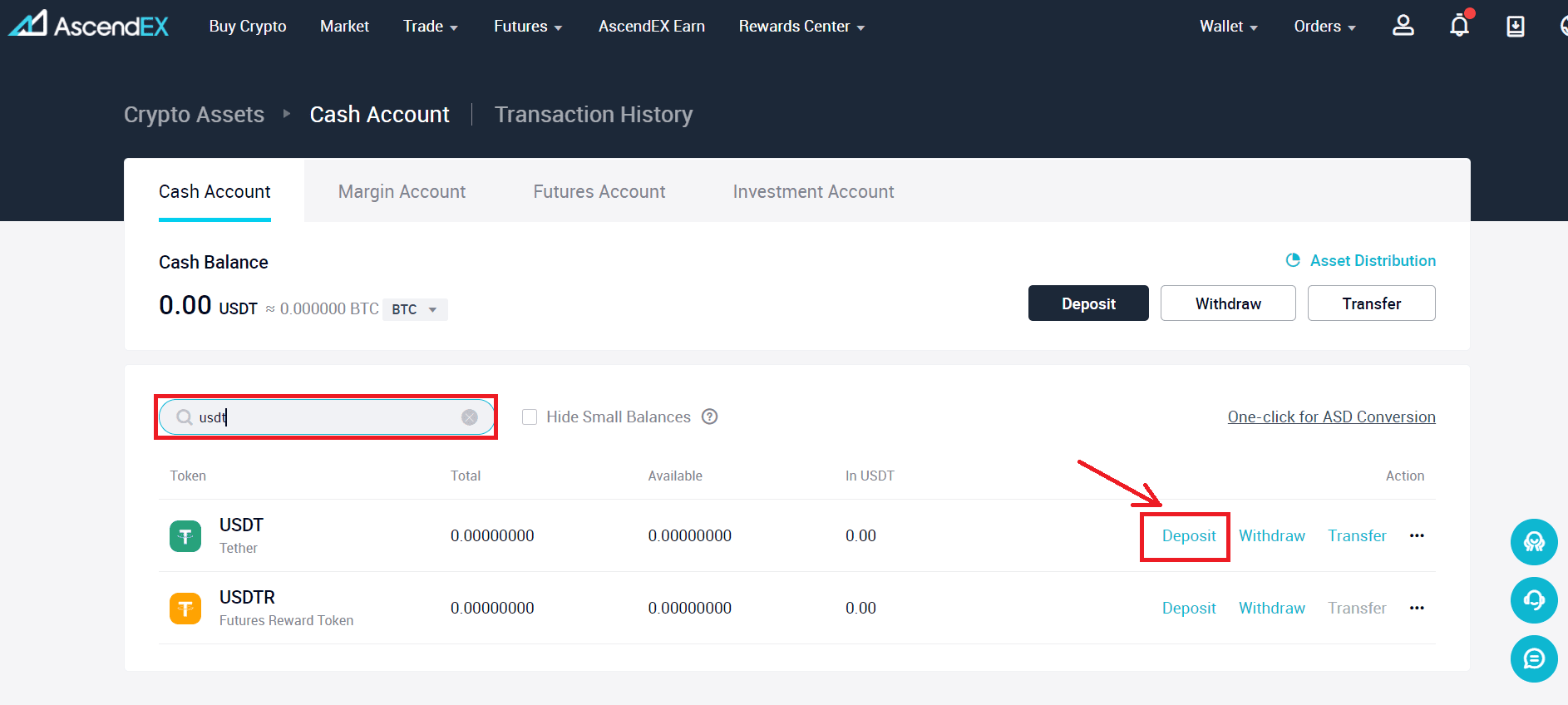Click the app download icon

[x=1516, y=27]
